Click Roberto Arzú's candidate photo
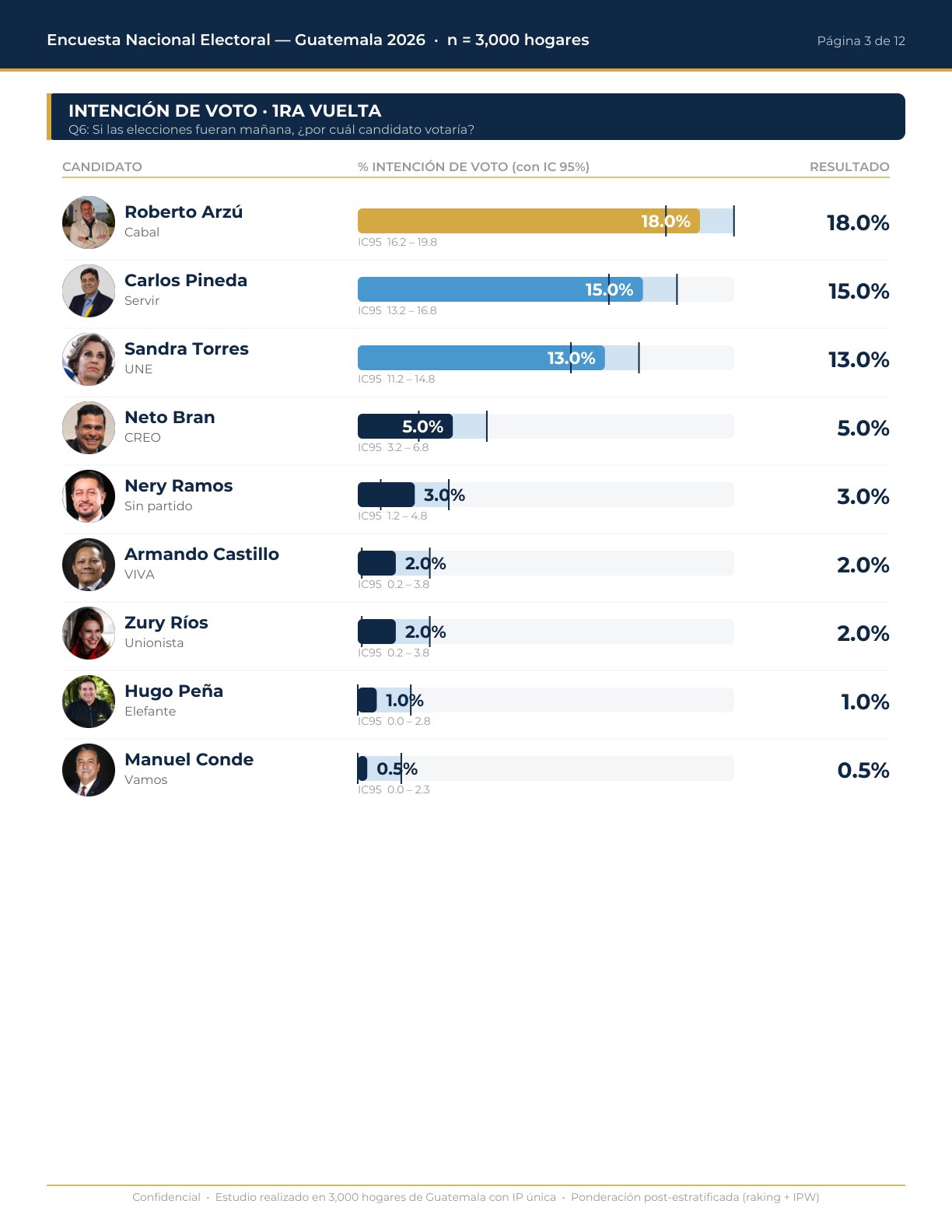952x1232 pixels. pos(89,222)
